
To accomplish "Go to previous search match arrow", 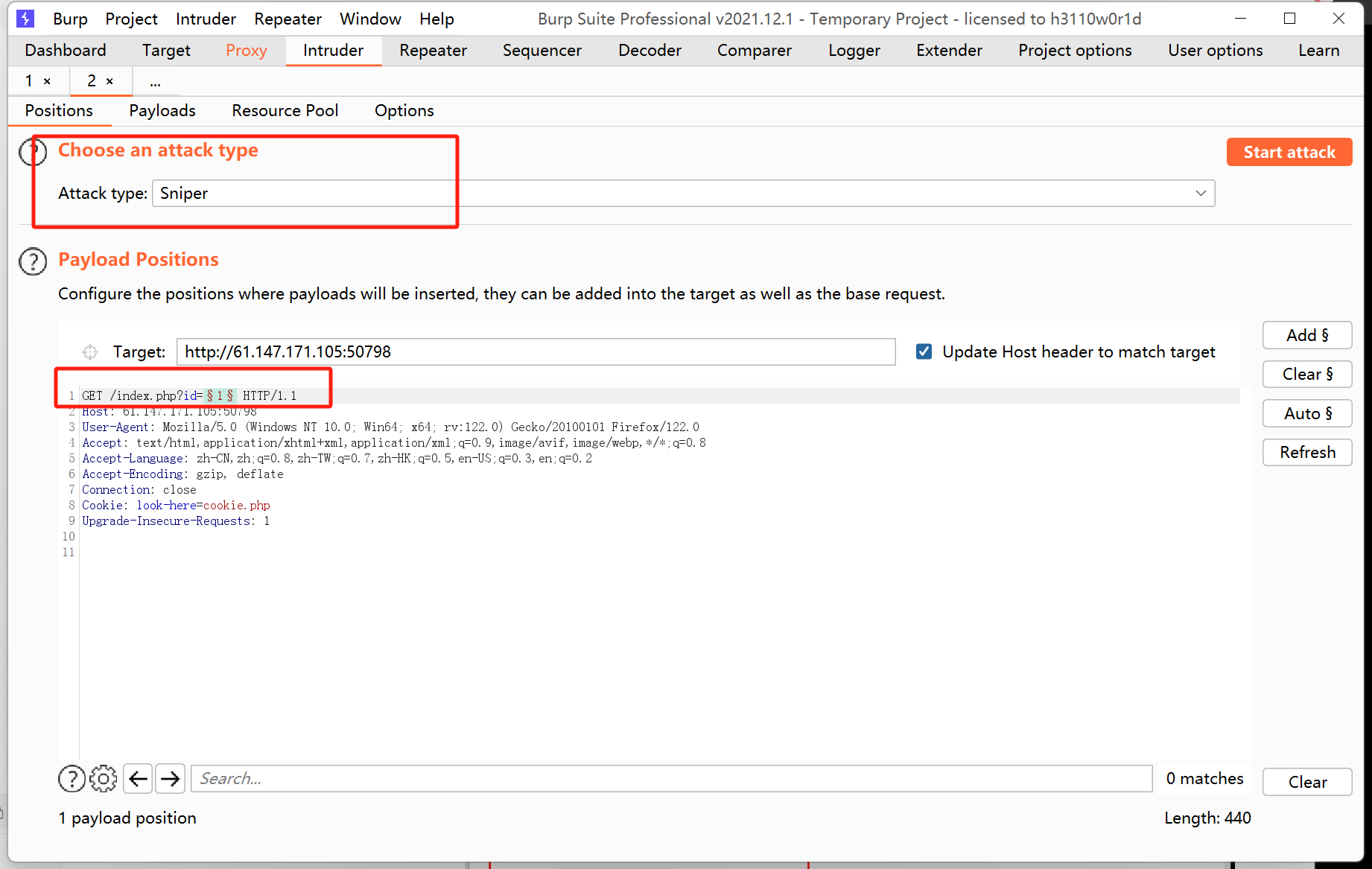I will point(138,779).
